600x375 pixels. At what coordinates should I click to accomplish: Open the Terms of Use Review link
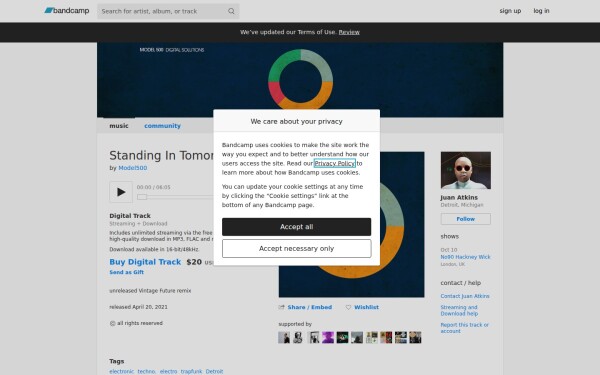tap(349, 32)
